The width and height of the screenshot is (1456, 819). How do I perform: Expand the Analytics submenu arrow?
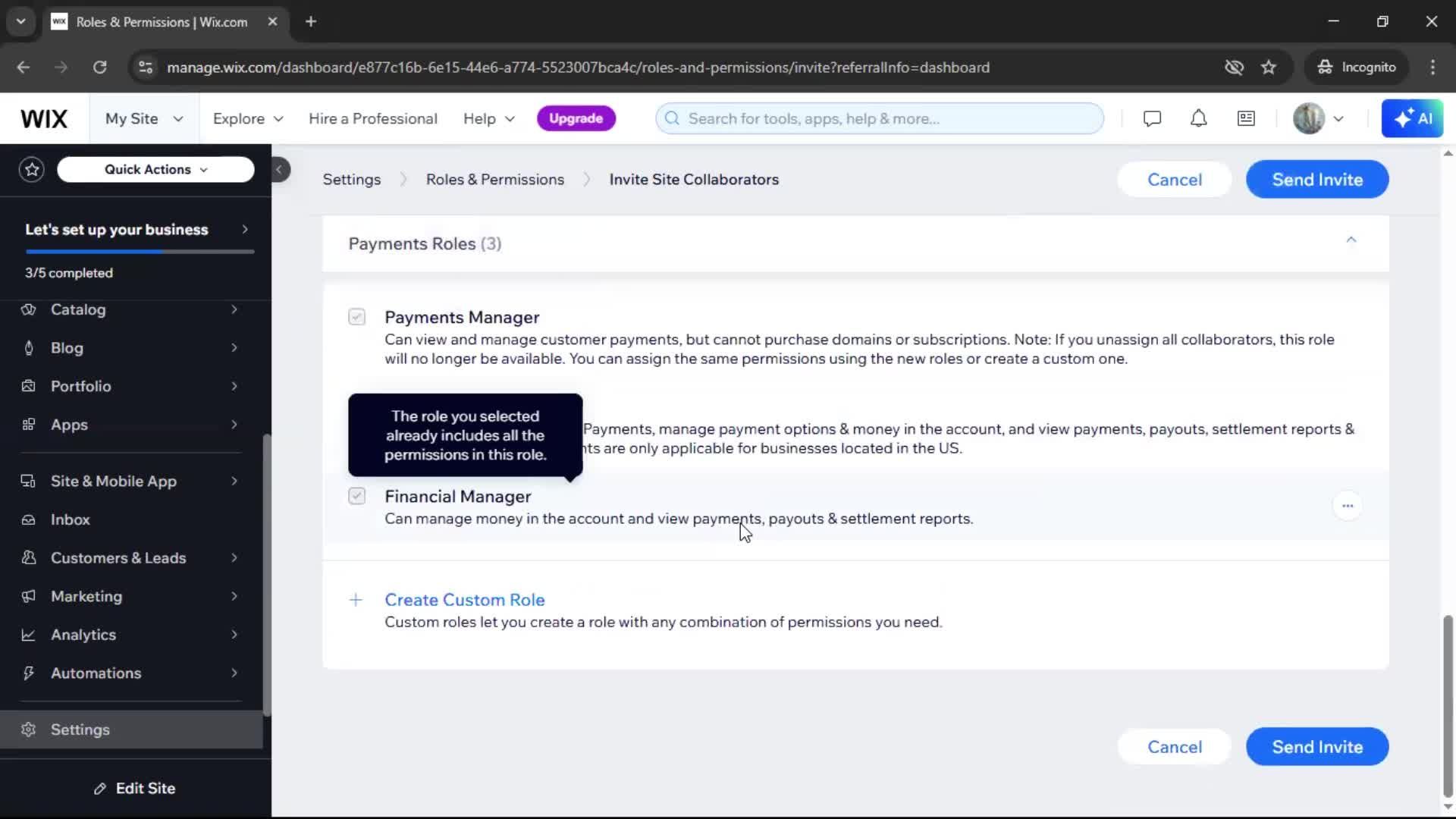click(234, 635)
